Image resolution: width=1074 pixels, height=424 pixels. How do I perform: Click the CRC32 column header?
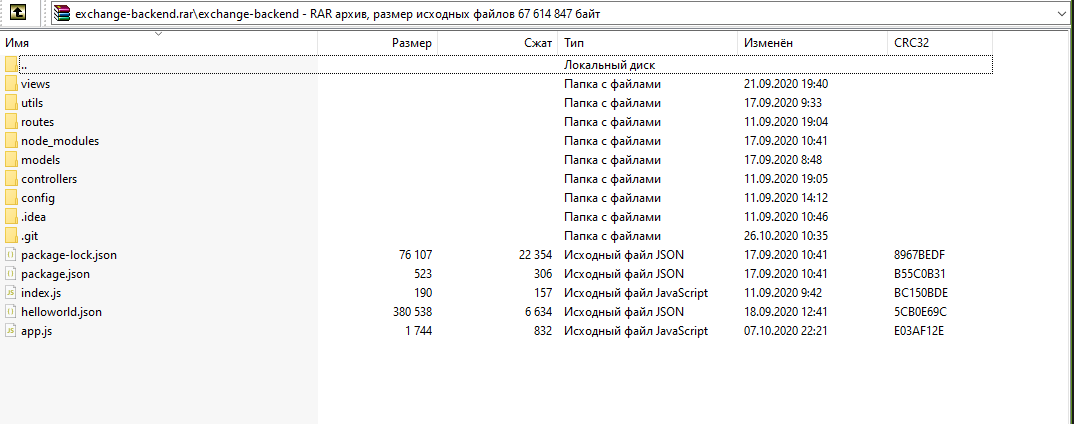pyautogui.click(x=912, y=43)
